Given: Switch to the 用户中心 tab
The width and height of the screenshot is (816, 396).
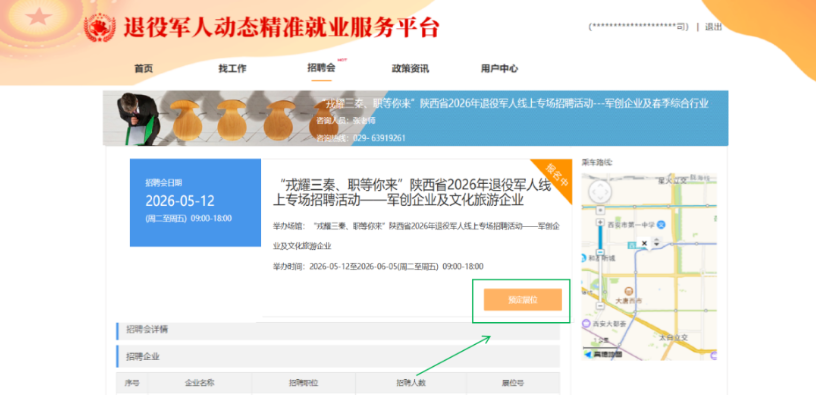Looking at the screenshot, I should 499,69.
